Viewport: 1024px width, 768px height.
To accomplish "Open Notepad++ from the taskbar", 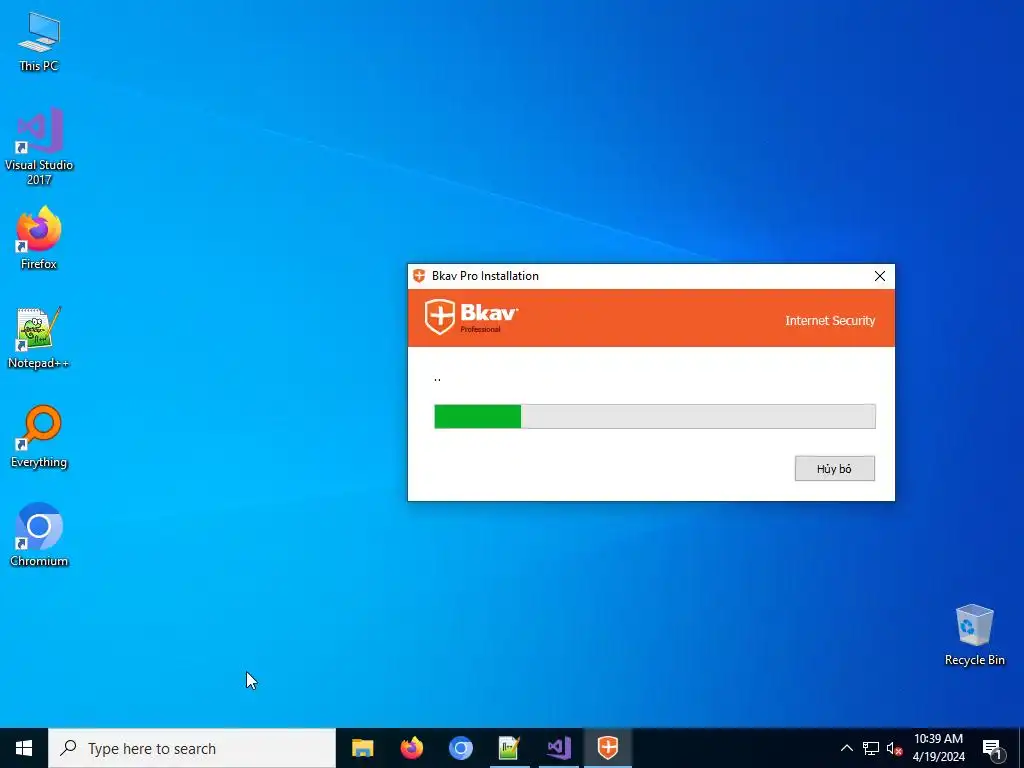I will (x=509, y=748).
